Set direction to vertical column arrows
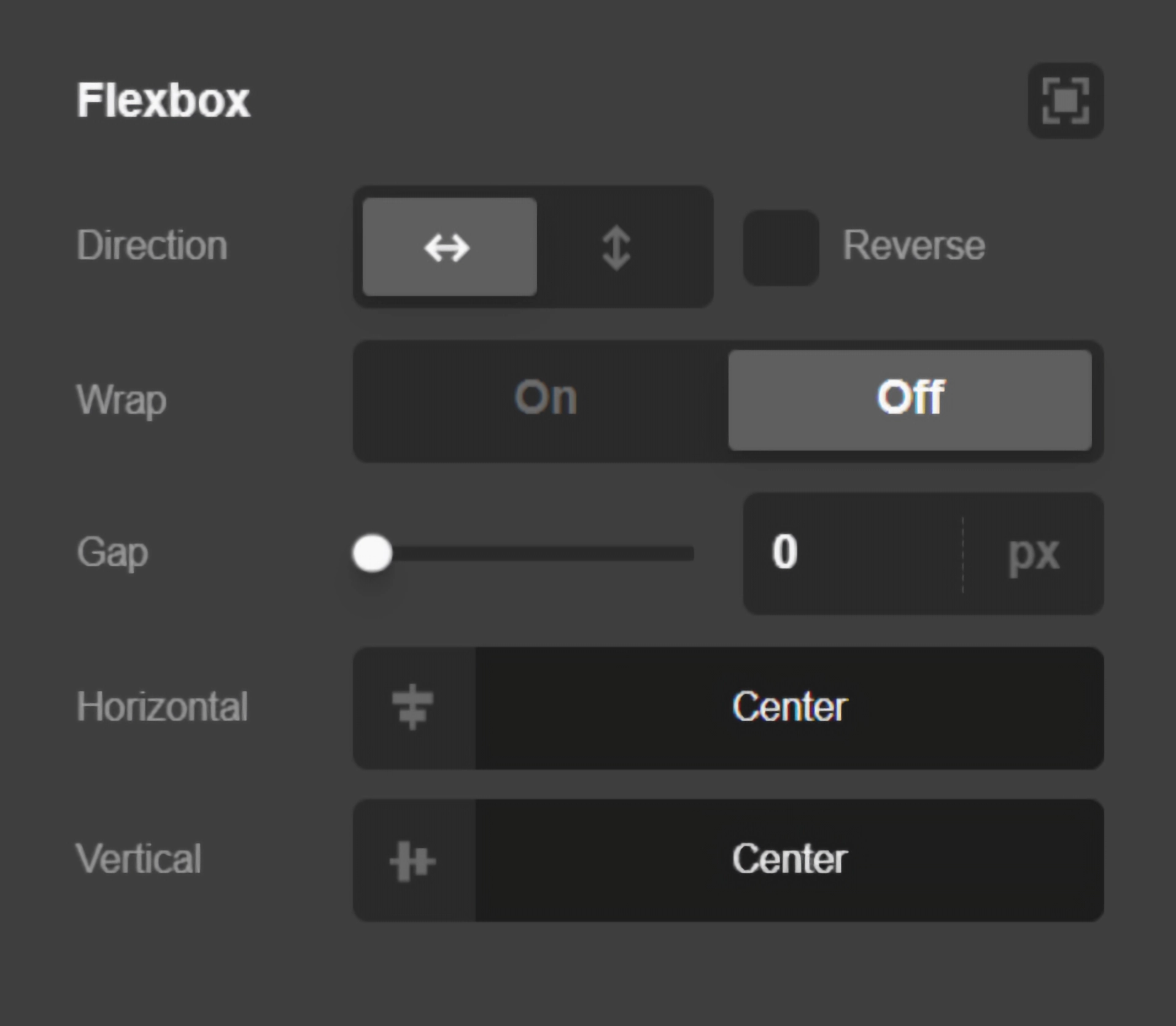 616,247
